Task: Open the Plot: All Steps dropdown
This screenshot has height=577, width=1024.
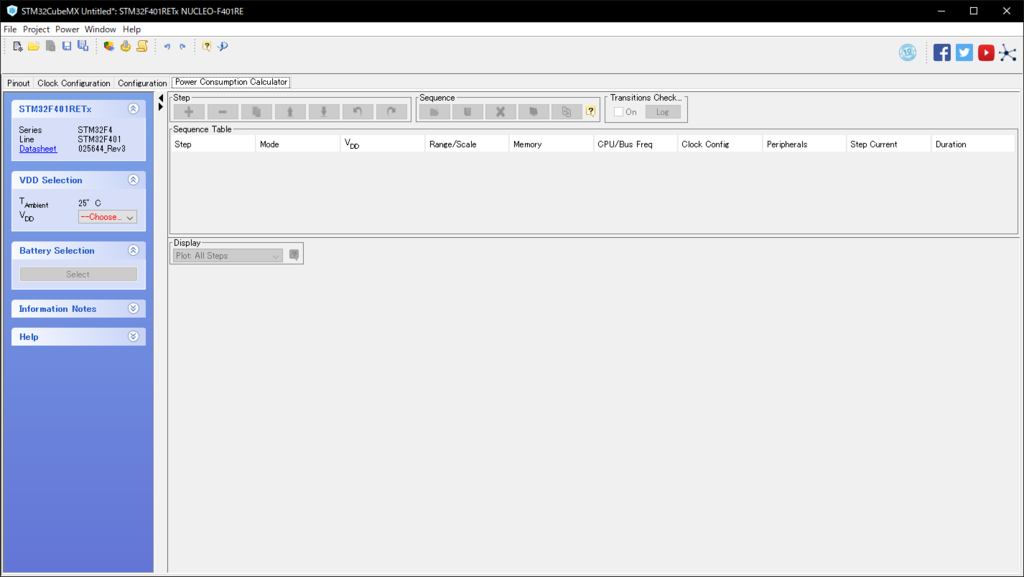Action: click(227, 256)
